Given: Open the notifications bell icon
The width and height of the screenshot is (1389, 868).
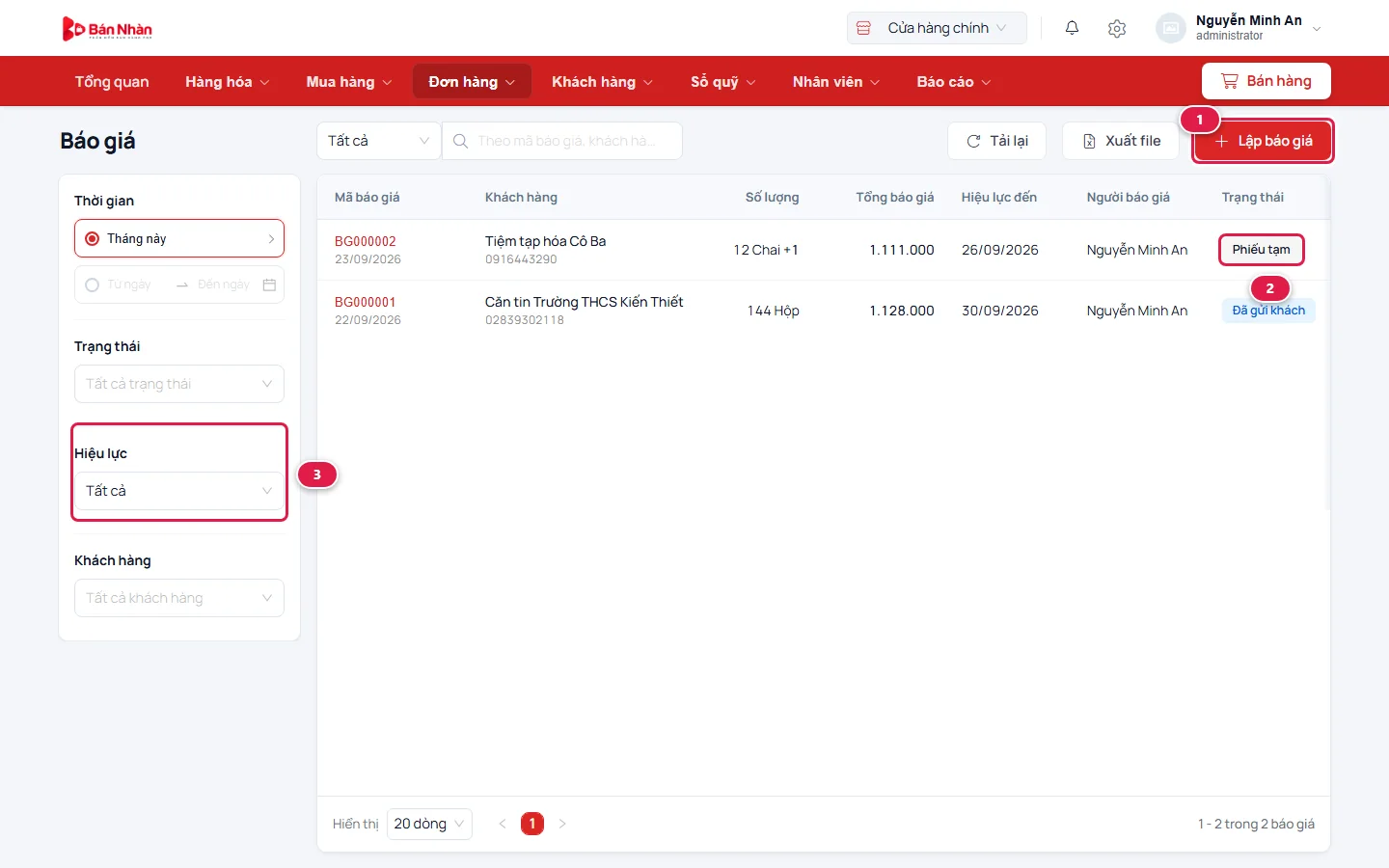Looking at the screenshot, I should (x=1072, y=28).
